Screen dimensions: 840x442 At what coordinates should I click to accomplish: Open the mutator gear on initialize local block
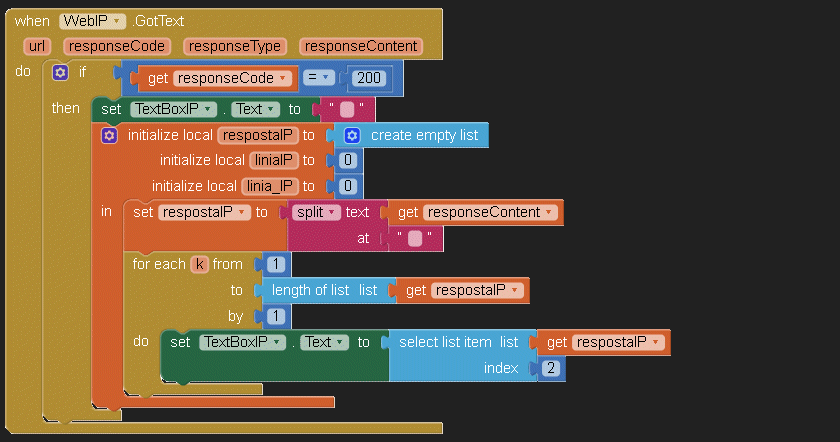(x=110, y=135)
